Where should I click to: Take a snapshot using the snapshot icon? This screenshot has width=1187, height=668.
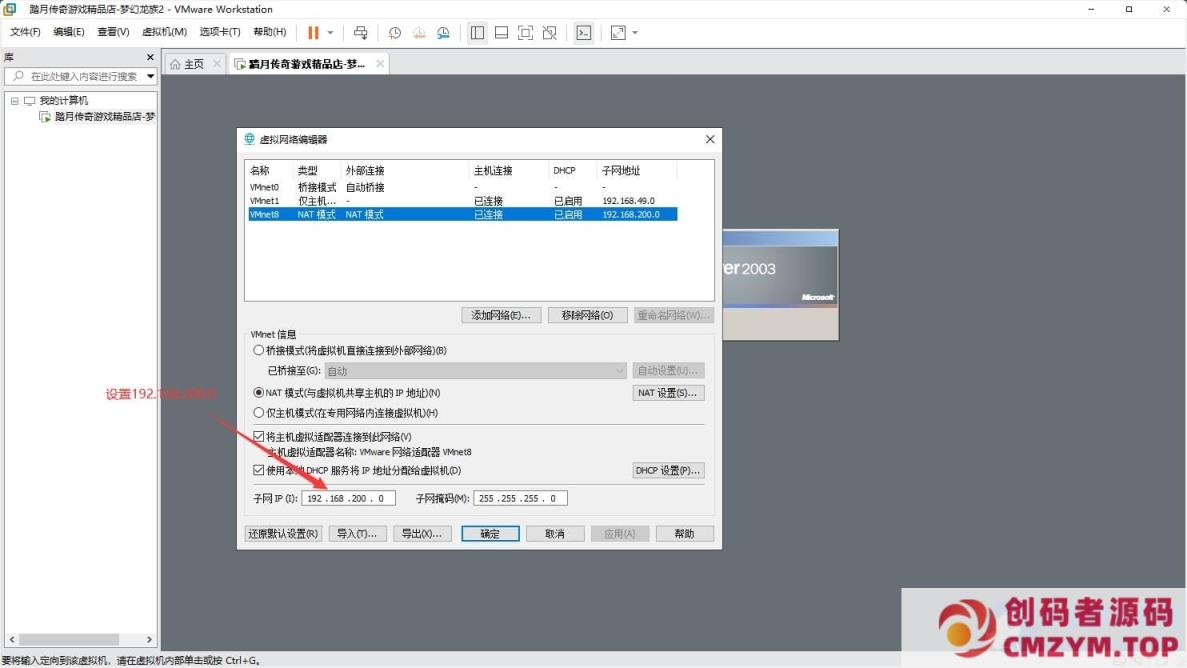tap(393, 32)
